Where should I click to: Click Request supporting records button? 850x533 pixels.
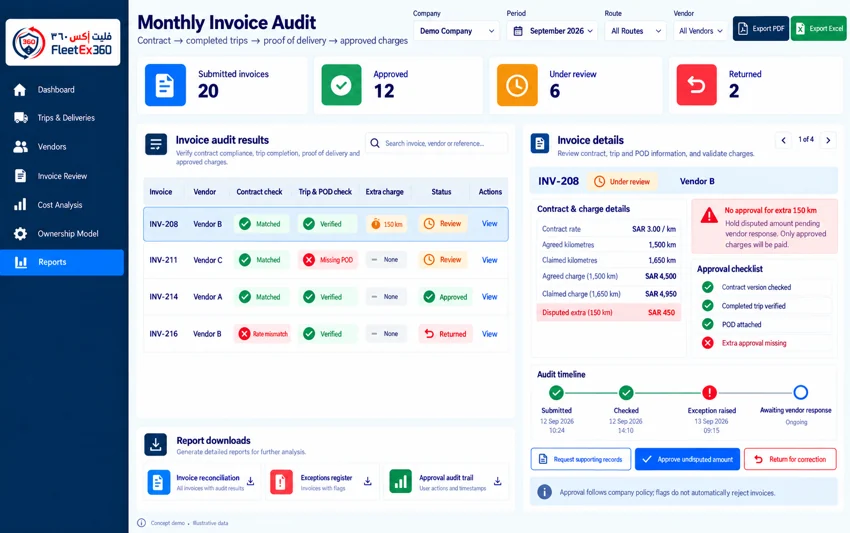tap(581, 459)
